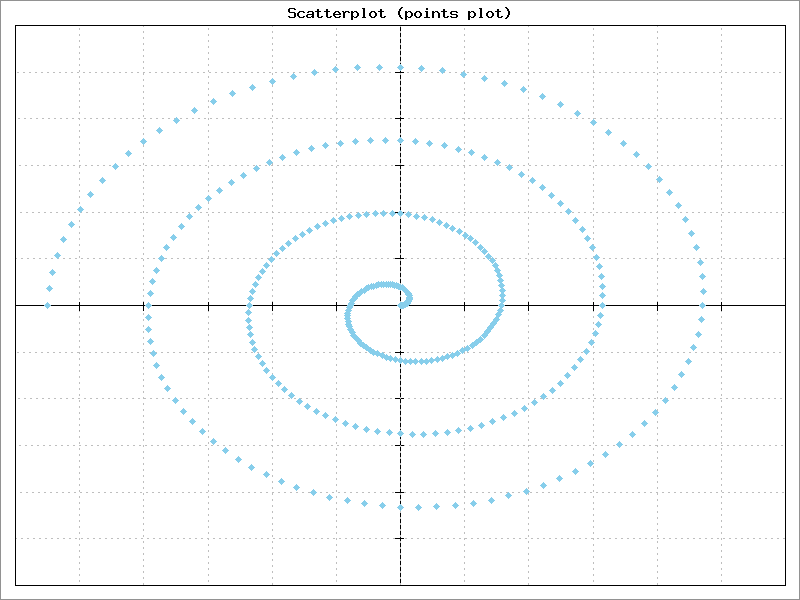Pick second ring's point crossing the lower vertical axis
This screenshot has width=800, height=600.
401,434
